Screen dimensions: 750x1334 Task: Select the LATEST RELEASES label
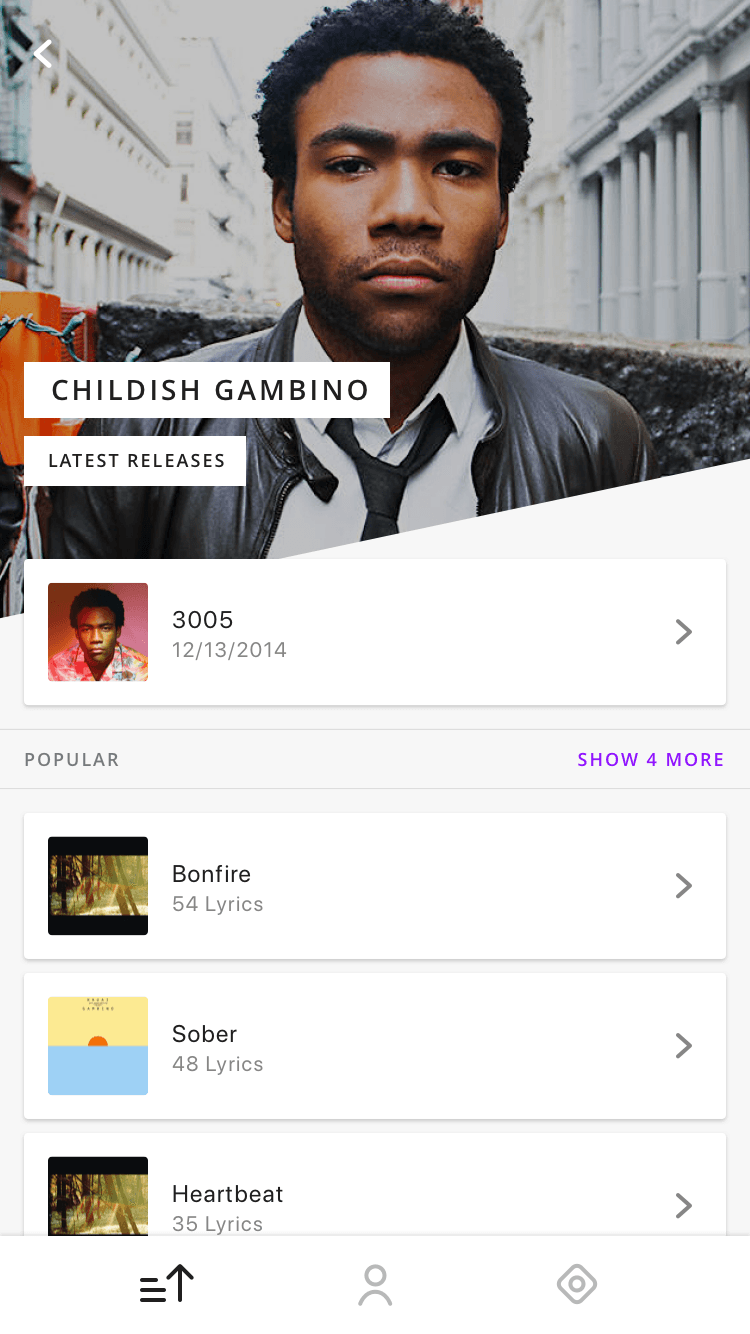coord(135,461)
